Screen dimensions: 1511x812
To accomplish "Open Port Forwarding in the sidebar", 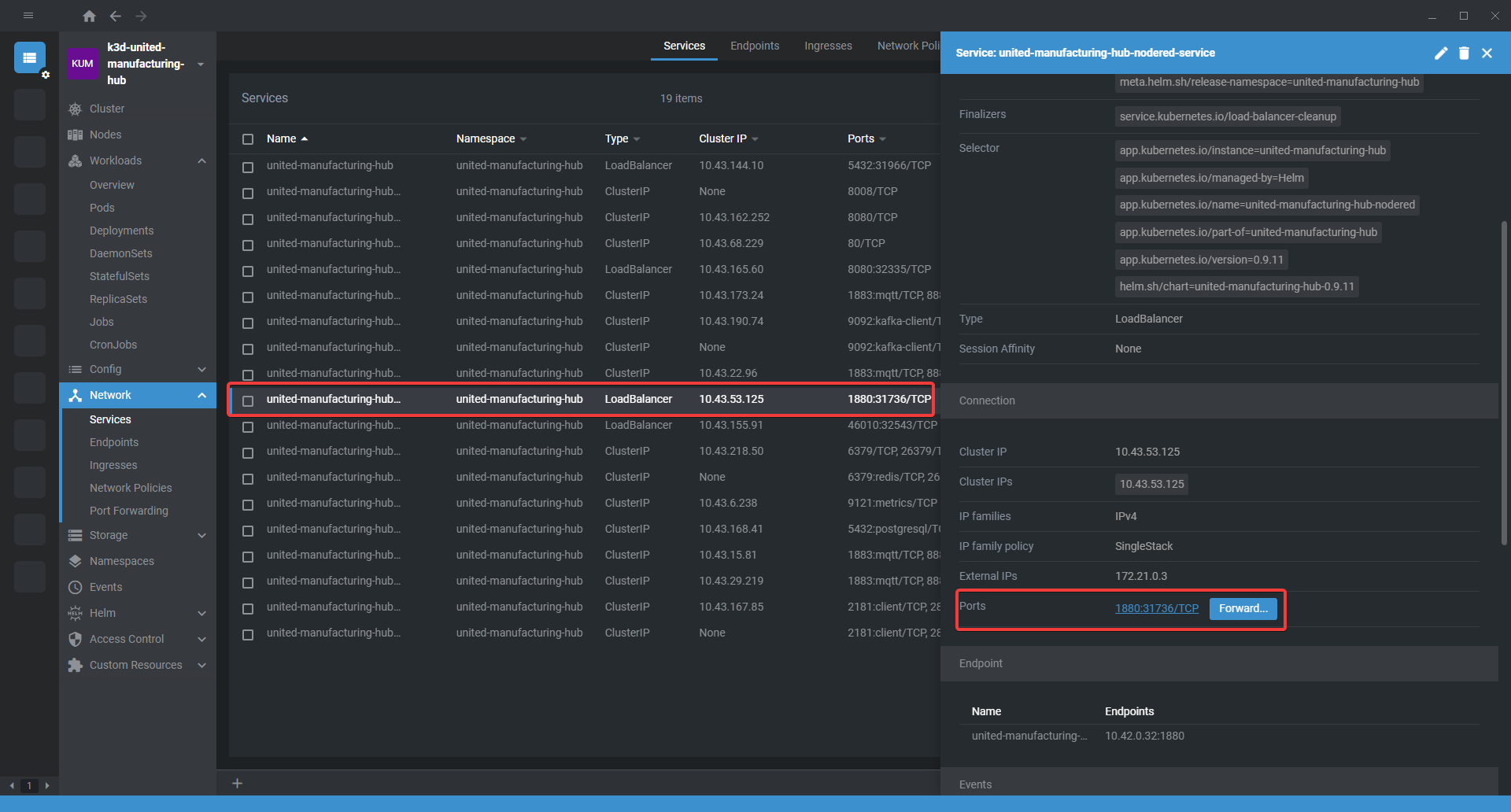I will click(129, 511).
